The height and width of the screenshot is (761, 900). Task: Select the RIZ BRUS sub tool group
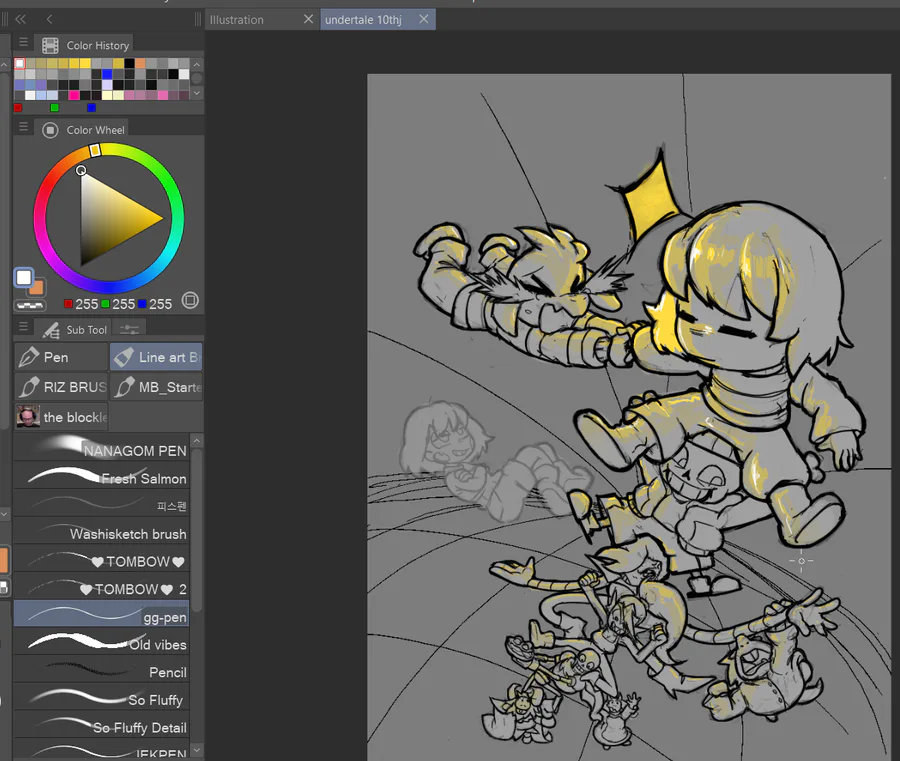(x=61, y=387)
